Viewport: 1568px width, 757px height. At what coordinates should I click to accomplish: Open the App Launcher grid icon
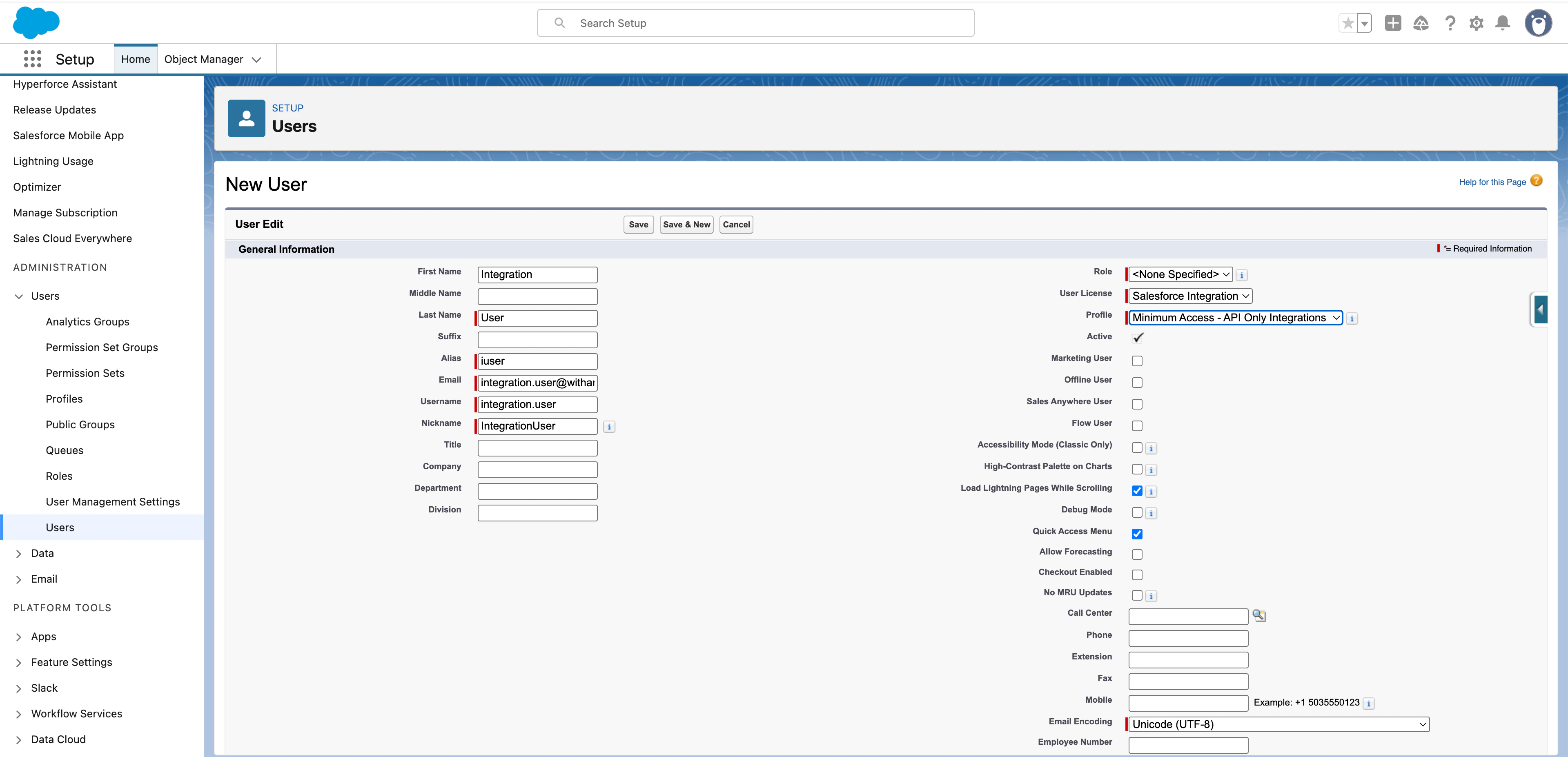point(32,59)
